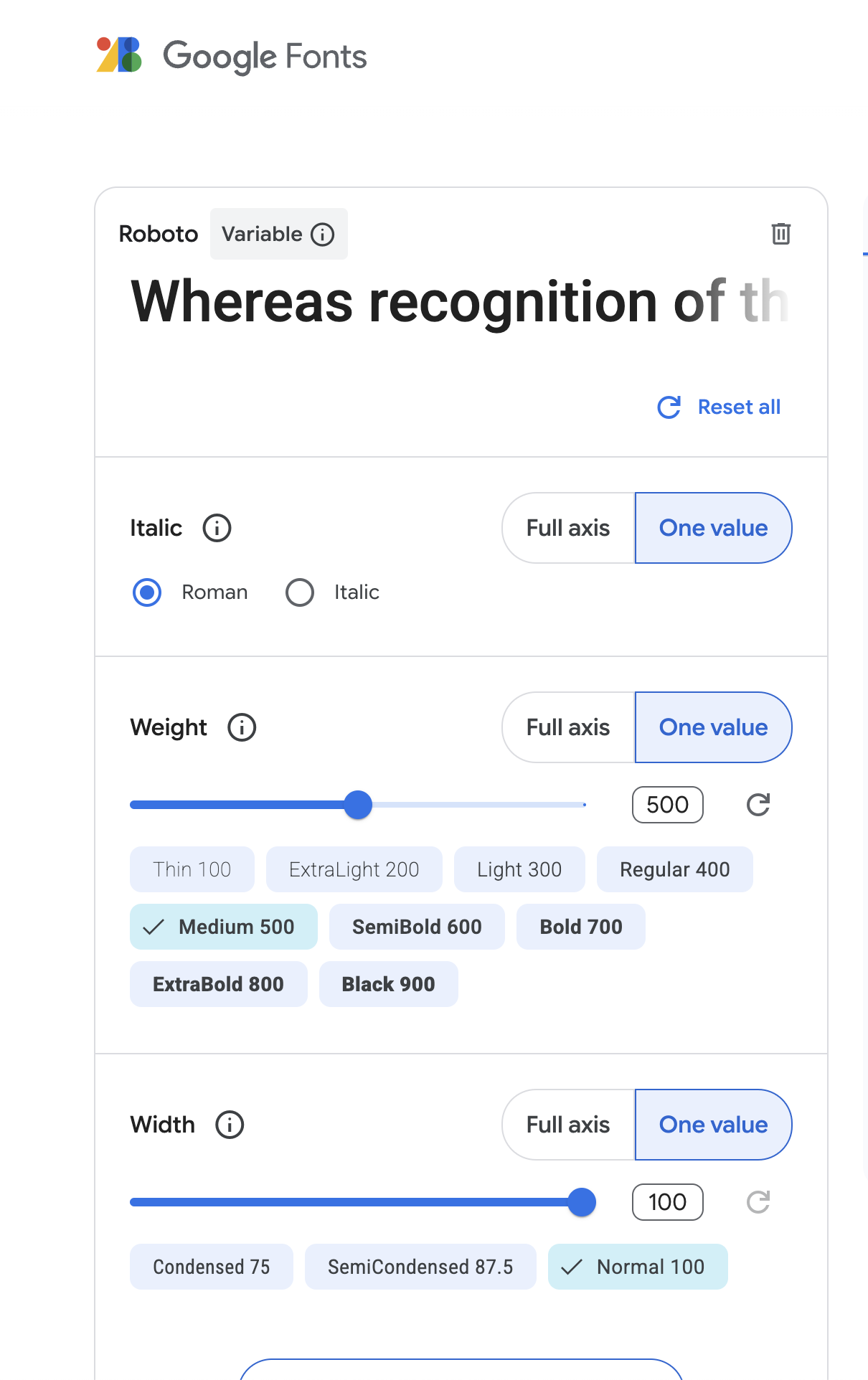Screen dimensions: 868x1380
Task: Reset the weight value with reload icon
Action: [x=758, y=805]
